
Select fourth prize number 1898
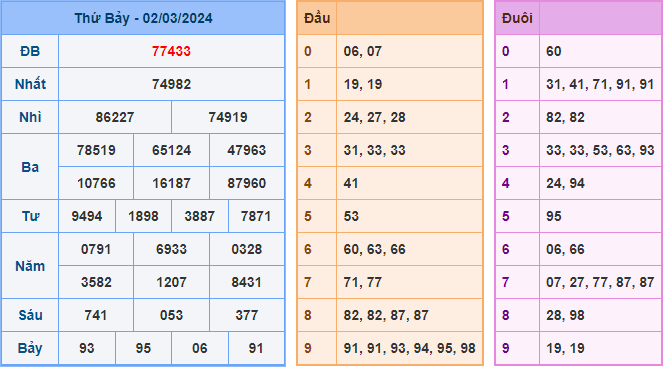coord(143,216)
